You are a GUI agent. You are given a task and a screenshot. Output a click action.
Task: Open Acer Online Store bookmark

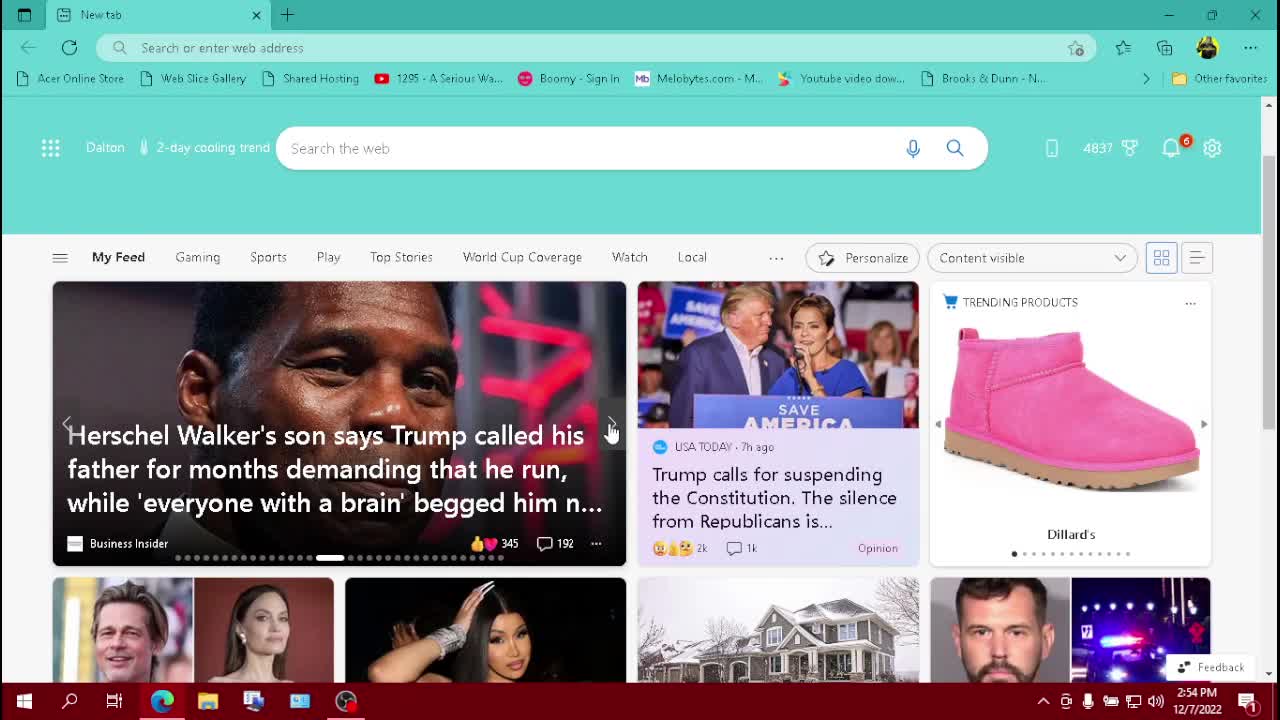point(70,78)
